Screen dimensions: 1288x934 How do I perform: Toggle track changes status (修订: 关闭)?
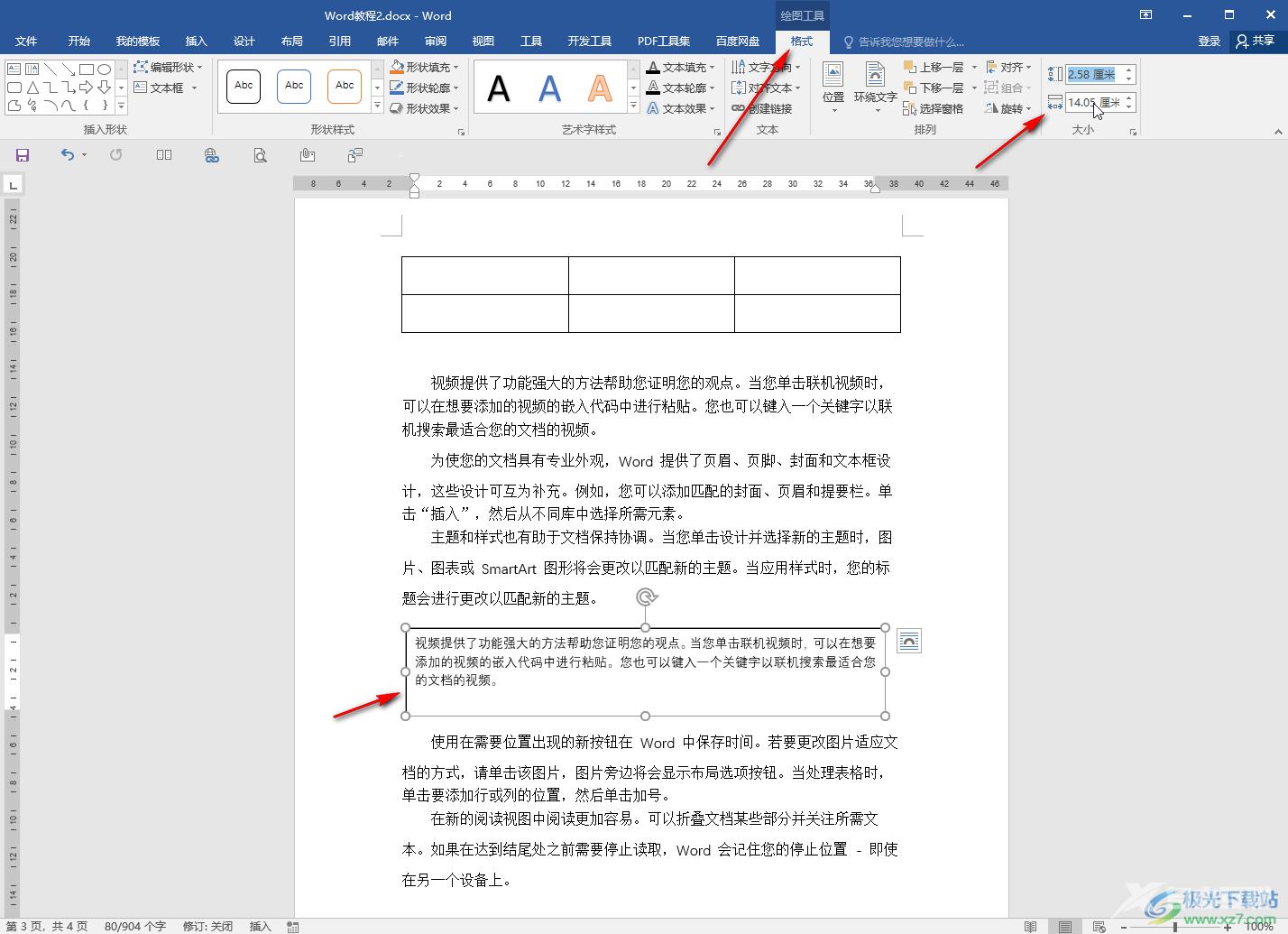(207, 927)
